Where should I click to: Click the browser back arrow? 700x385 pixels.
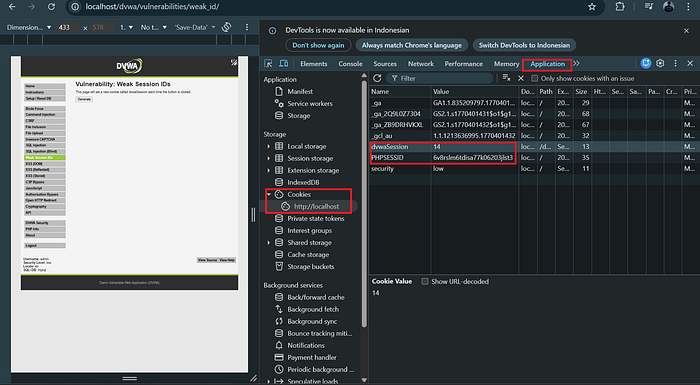[x=12, y=7]
